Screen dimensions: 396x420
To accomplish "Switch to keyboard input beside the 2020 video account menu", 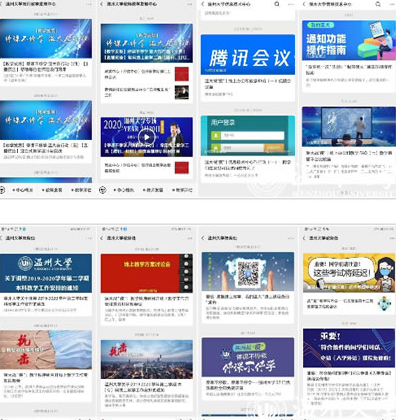I will point(103,190).
